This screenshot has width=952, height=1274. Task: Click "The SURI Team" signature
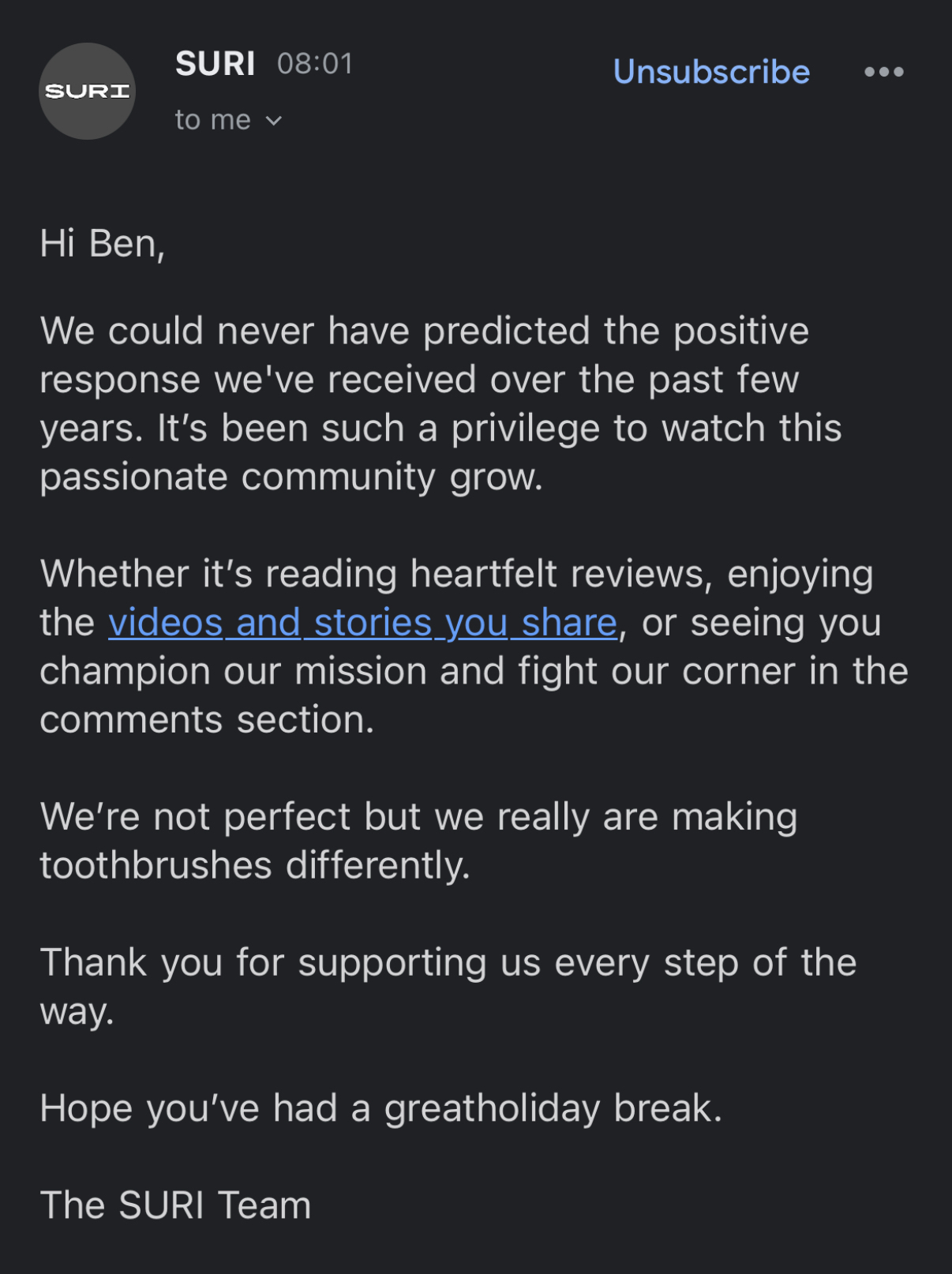coord(175,1205)
